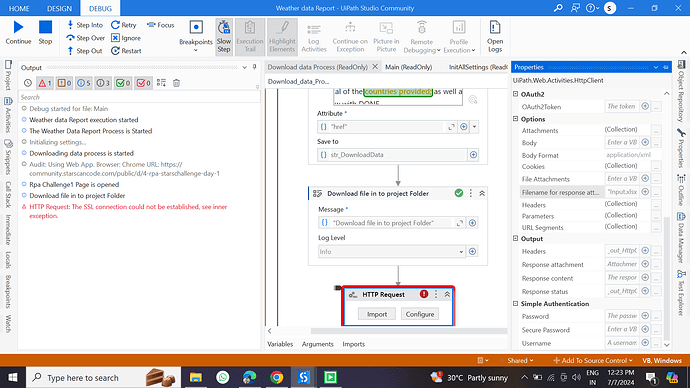690x388 pixels.
Task: Open File Explorer from taskbar
Action: tap(196, 377)
